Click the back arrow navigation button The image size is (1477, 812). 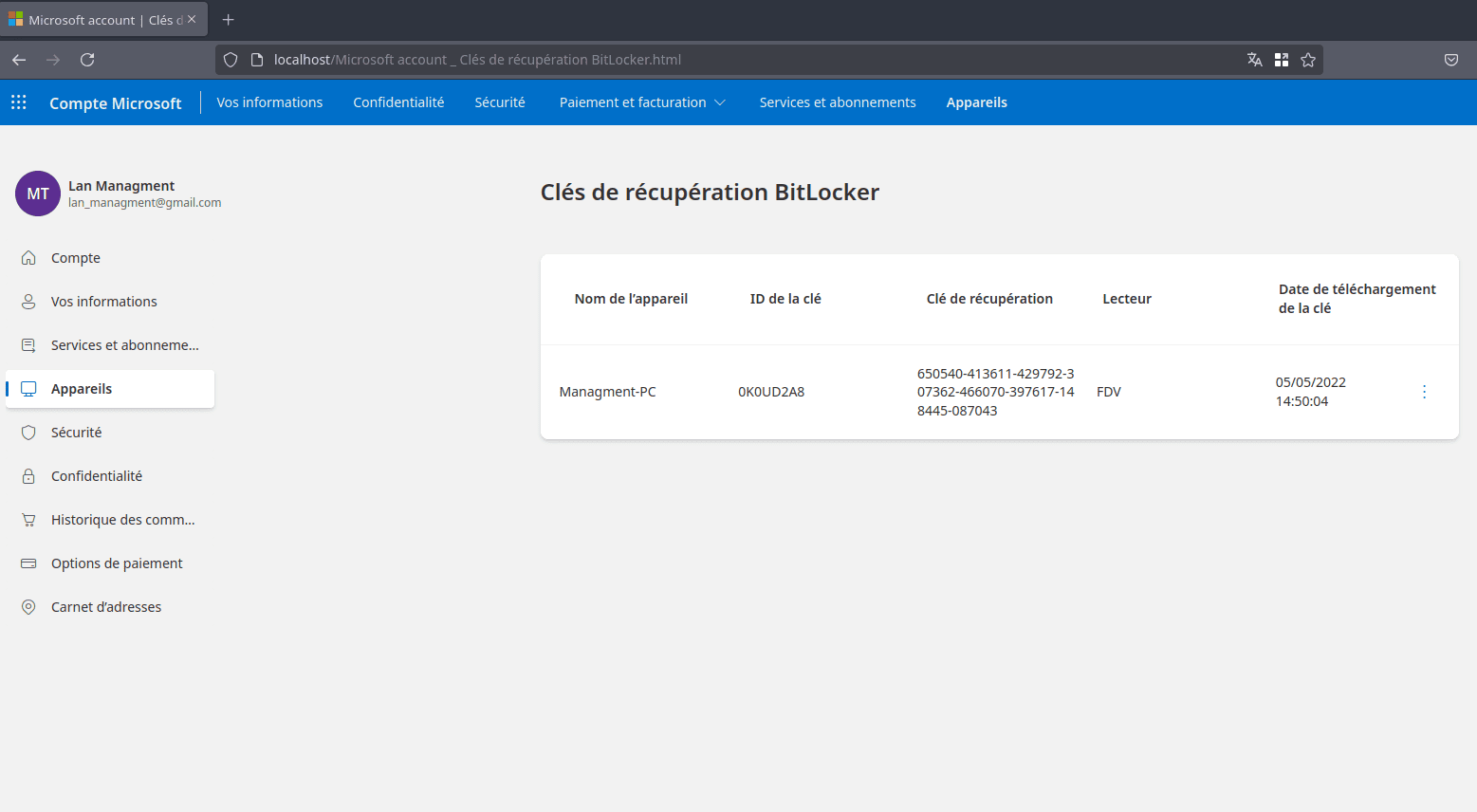point(19,60)
